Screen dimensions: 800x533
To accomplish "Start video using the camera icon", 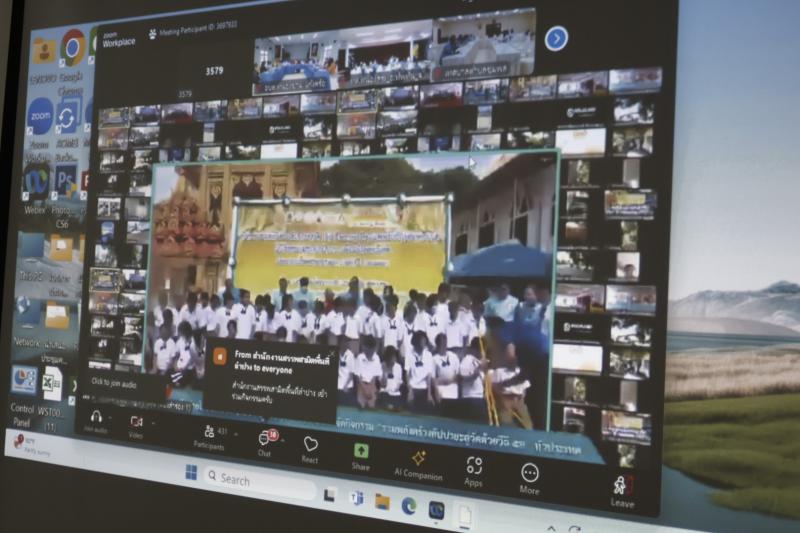I will (x=136, y=422).
